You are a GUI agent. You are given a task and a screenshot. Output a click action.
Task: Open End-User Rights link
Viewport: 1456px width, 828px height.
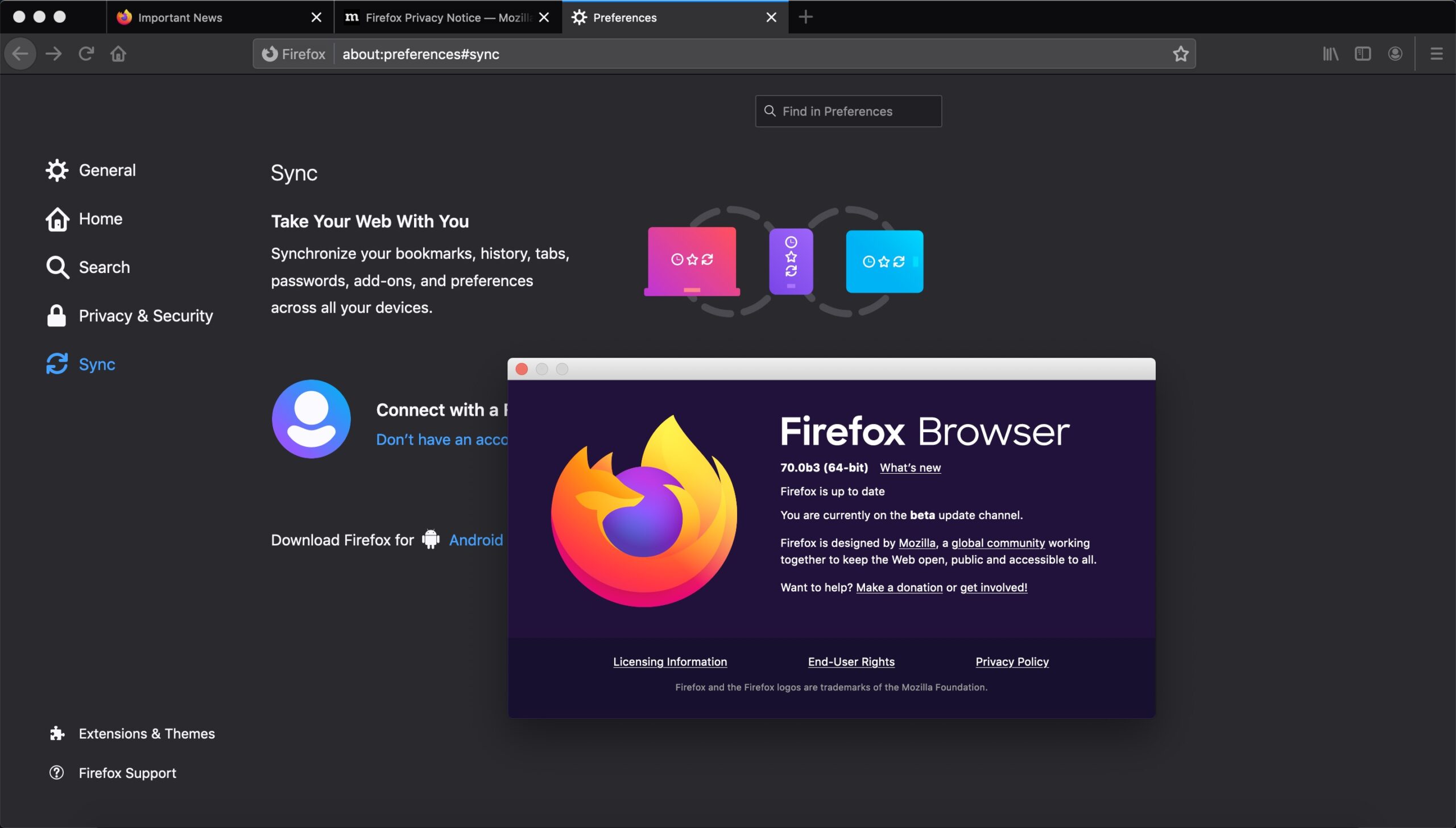[x=851, y=662]
